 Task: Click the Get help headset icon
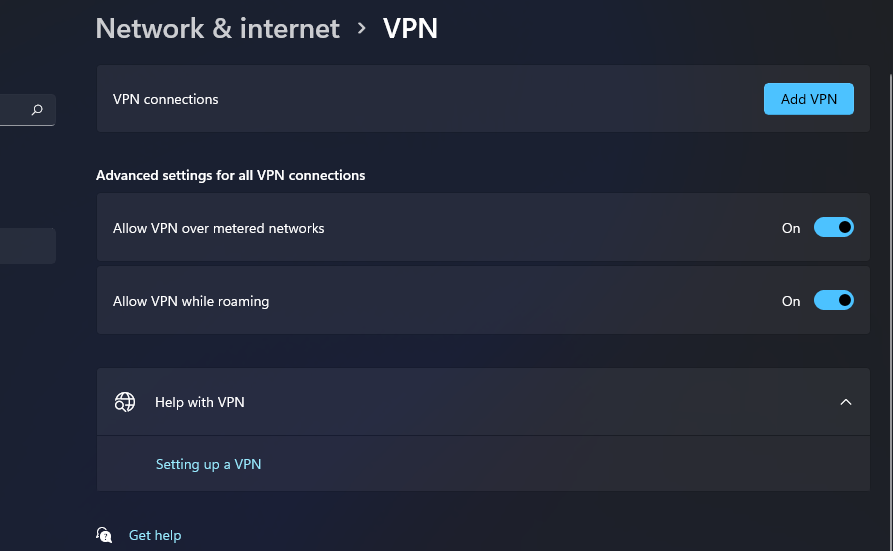(x=104, y=535)
